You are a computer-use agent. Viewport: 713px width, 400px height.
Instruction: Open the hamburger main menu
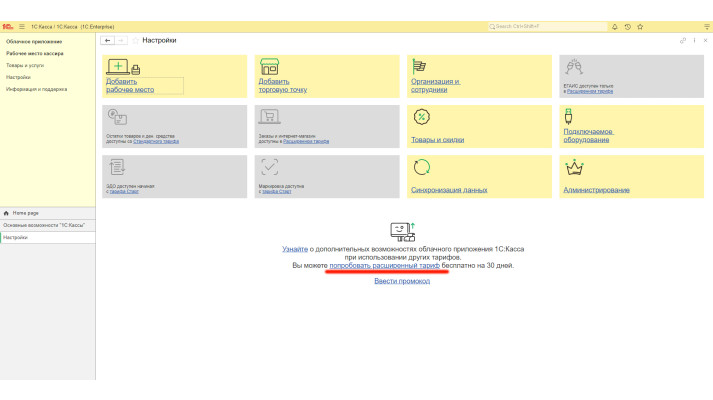point(22,27)
